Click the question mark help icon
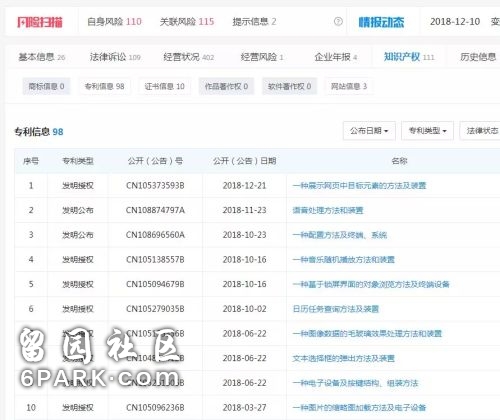 coord(338,22)
